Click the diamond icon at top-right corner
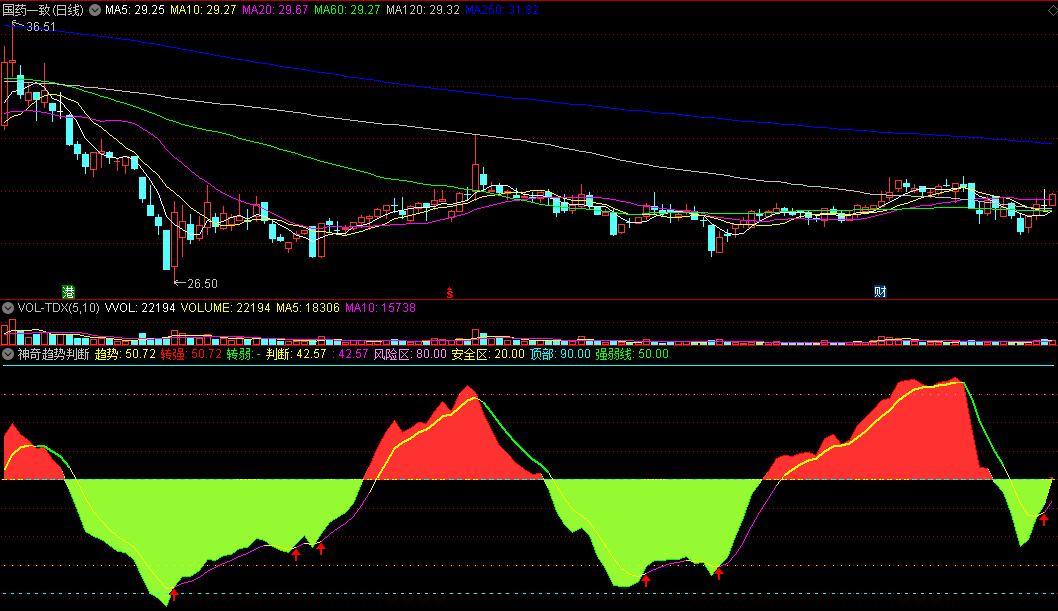The height and width of the screenshot is (611, 1058). point(1052,10)
